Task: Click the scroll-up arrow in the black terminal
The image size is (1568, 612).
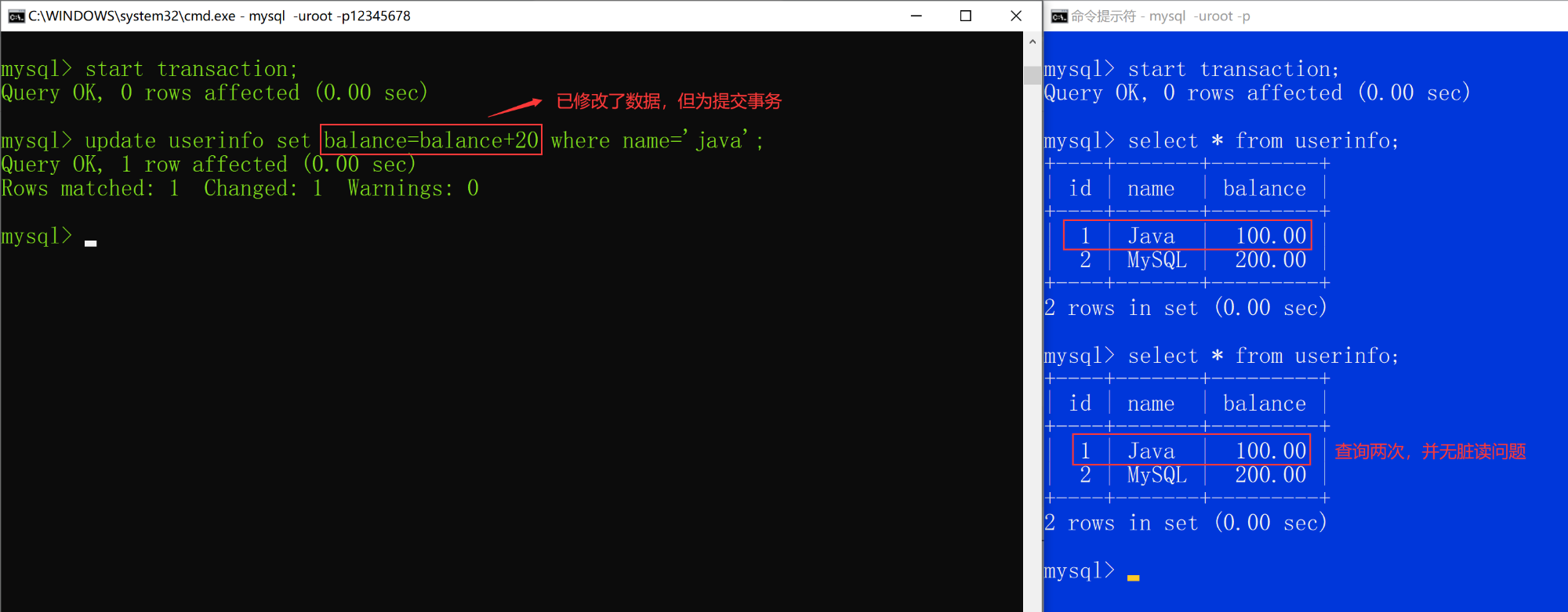Action: point(1033,42)
